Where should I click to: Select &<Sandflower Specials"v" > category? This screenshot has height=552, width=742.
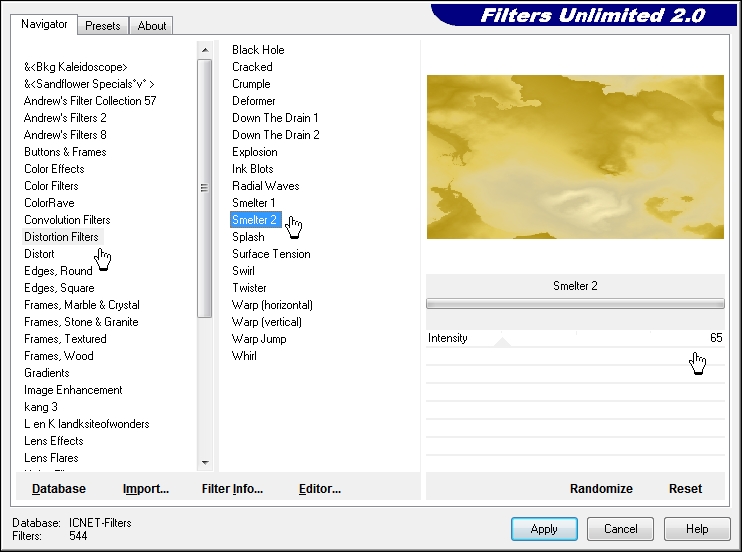point(89,84)
